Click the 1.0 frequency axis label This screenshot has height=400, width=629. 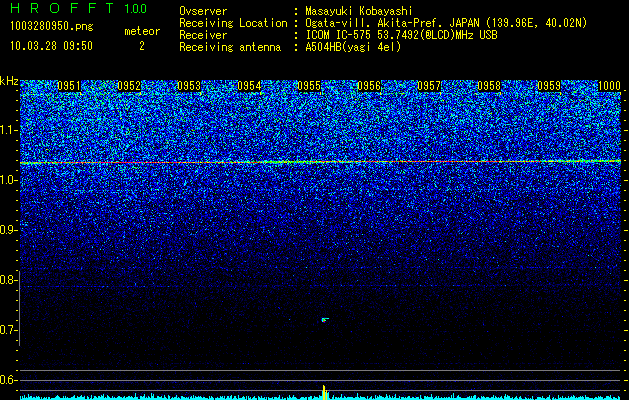click(9, 180)
